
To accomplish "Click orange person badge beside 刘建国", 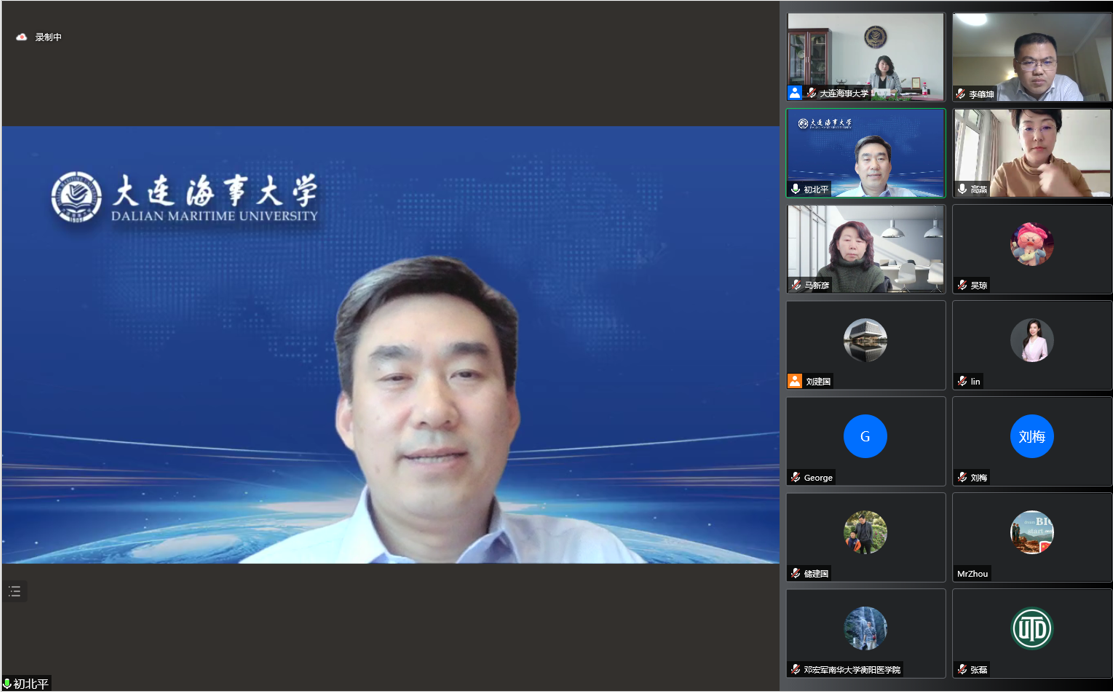I will [x=794, y=381].
